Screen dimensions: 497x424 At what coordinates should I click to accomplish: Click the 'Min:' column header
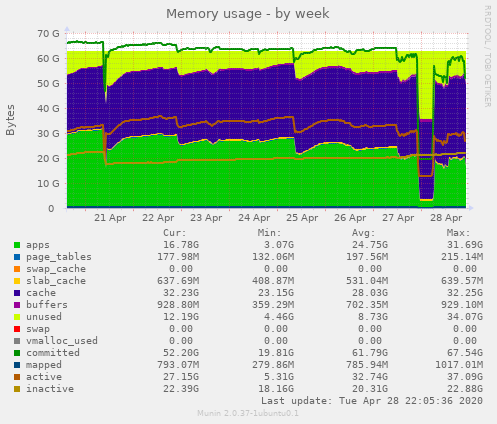[x=269, y=233]
